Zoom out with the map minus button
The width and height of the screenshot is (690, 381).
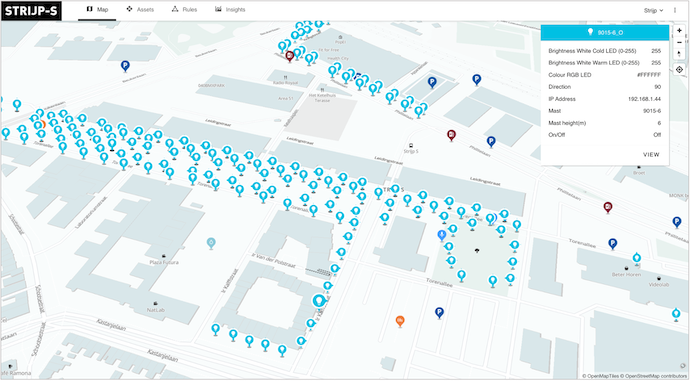point(679,42)
